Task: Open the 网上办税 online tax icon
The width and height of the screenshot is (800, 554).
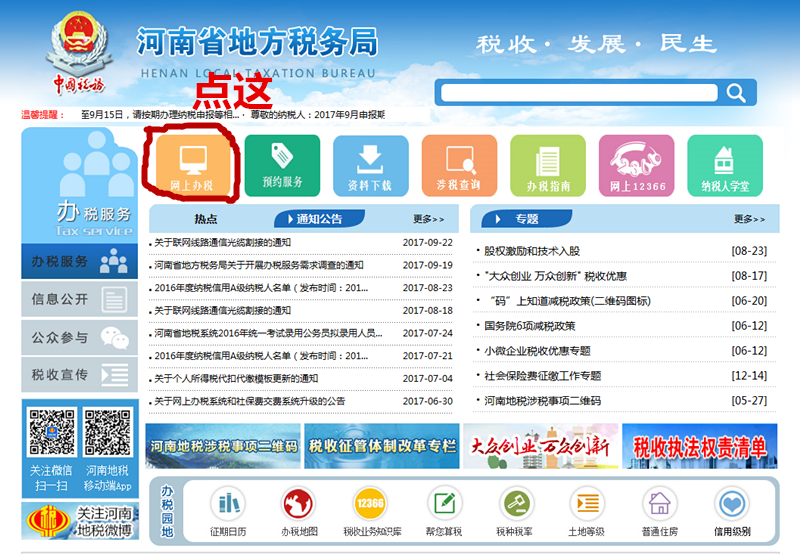Action: (x=192, y=163)
